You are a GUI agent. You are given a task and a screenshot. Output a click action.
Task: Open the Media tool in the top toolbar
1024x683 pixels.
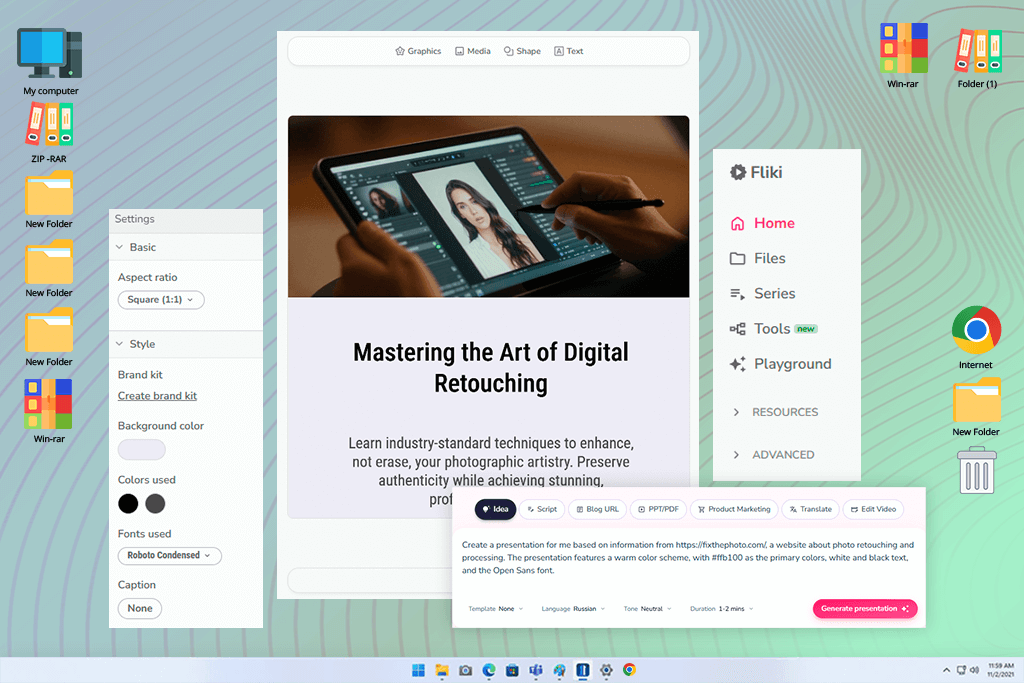(473, 51)
